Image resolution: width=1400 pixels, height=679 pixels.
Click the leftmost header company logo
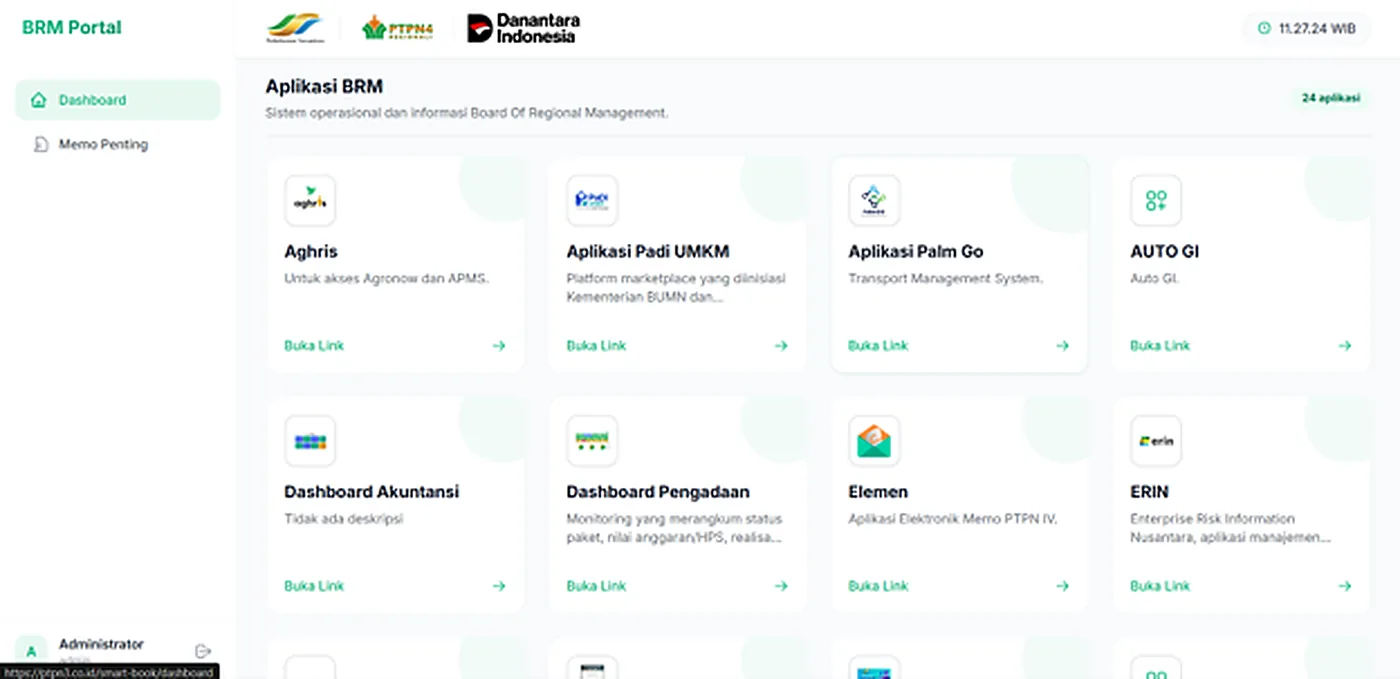[294, 28]
